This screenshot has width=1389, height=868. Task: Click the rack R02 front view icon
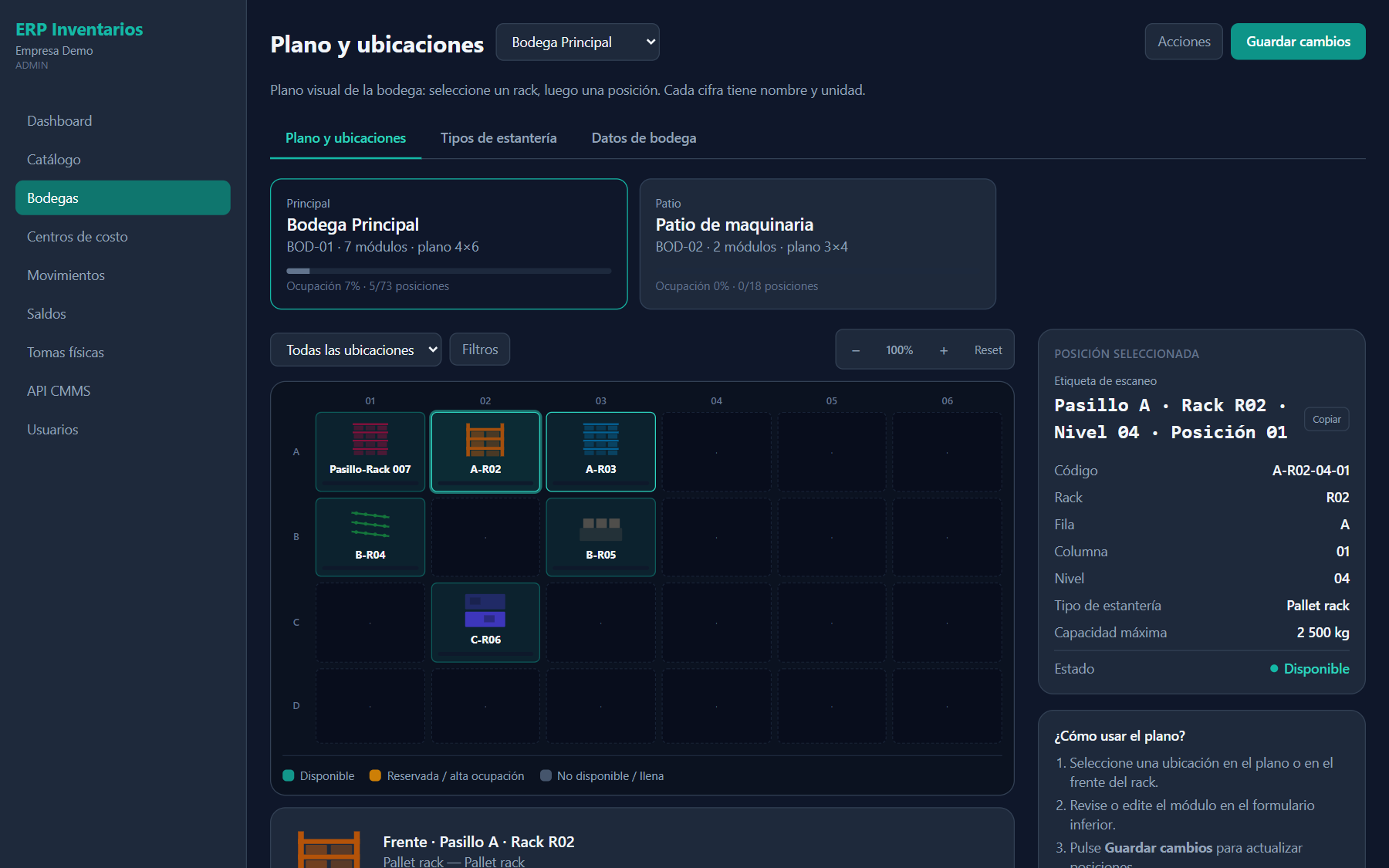tap(330, 849)
